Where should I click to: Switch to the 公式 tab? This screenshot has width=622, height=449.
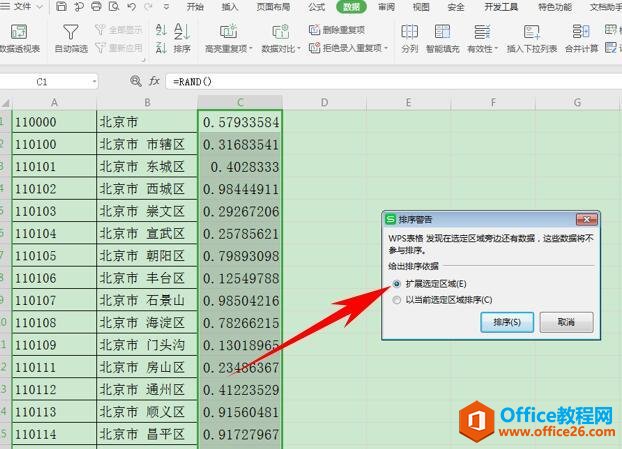pos(317,7)
